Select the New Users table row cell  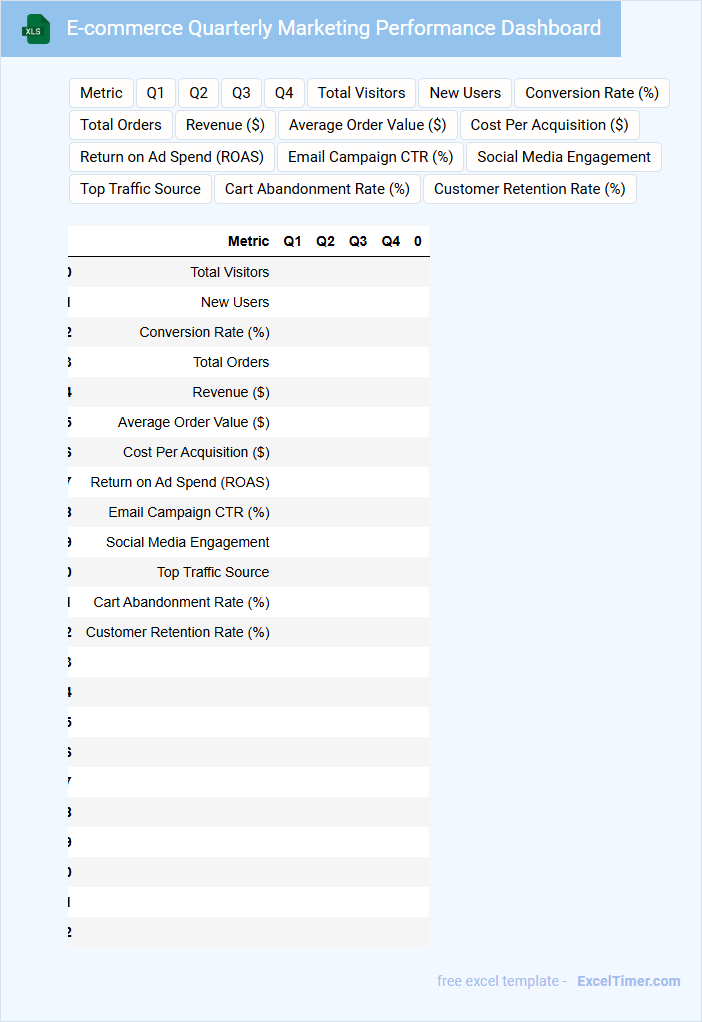click(x=235, y=302)
